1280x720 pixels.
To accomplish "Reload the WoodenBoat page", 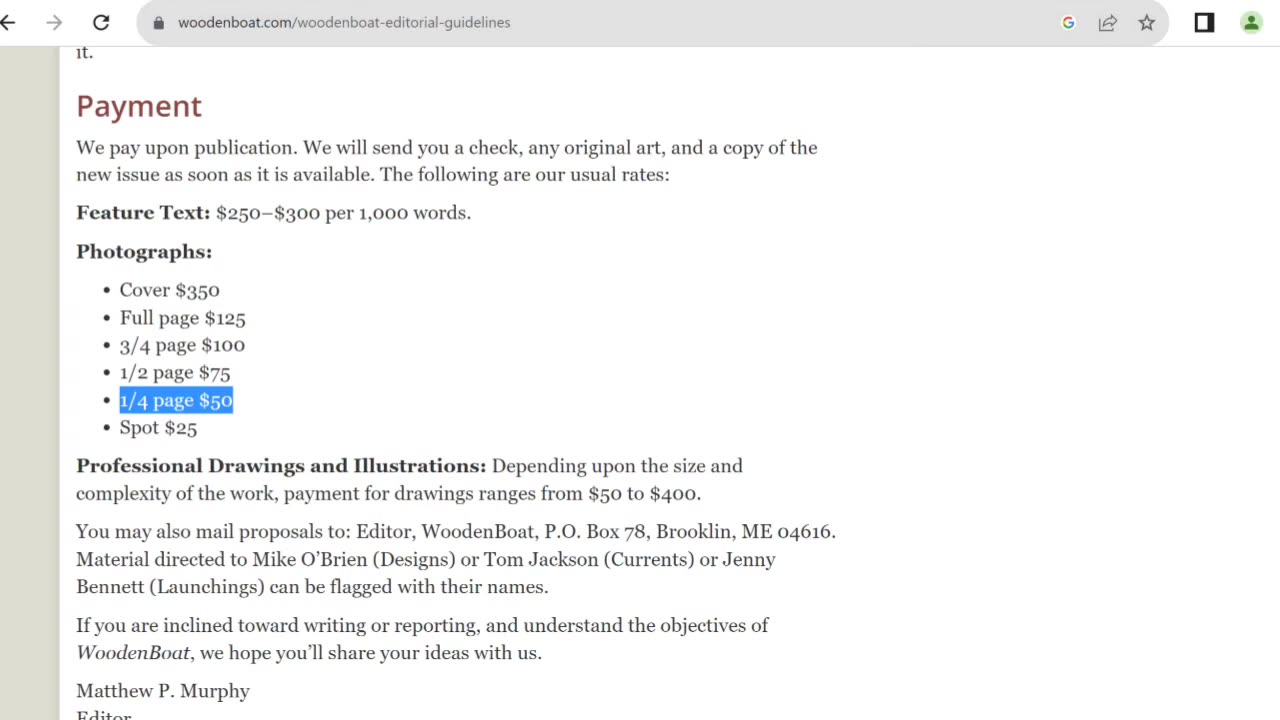I will (x=101, y=22).
